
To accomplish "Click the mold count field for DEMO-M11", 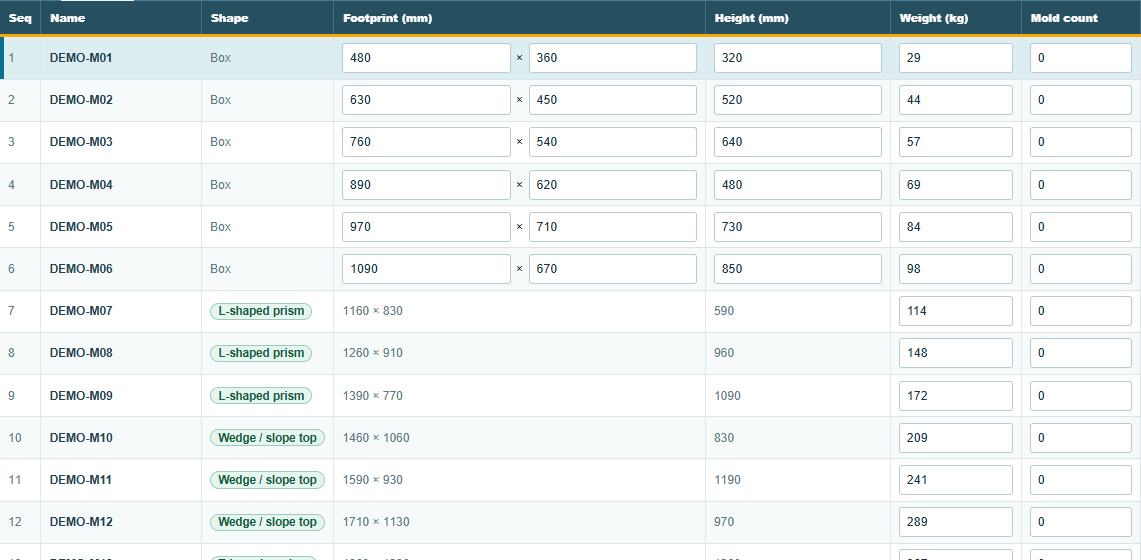I will click(x=1081, y=480).
